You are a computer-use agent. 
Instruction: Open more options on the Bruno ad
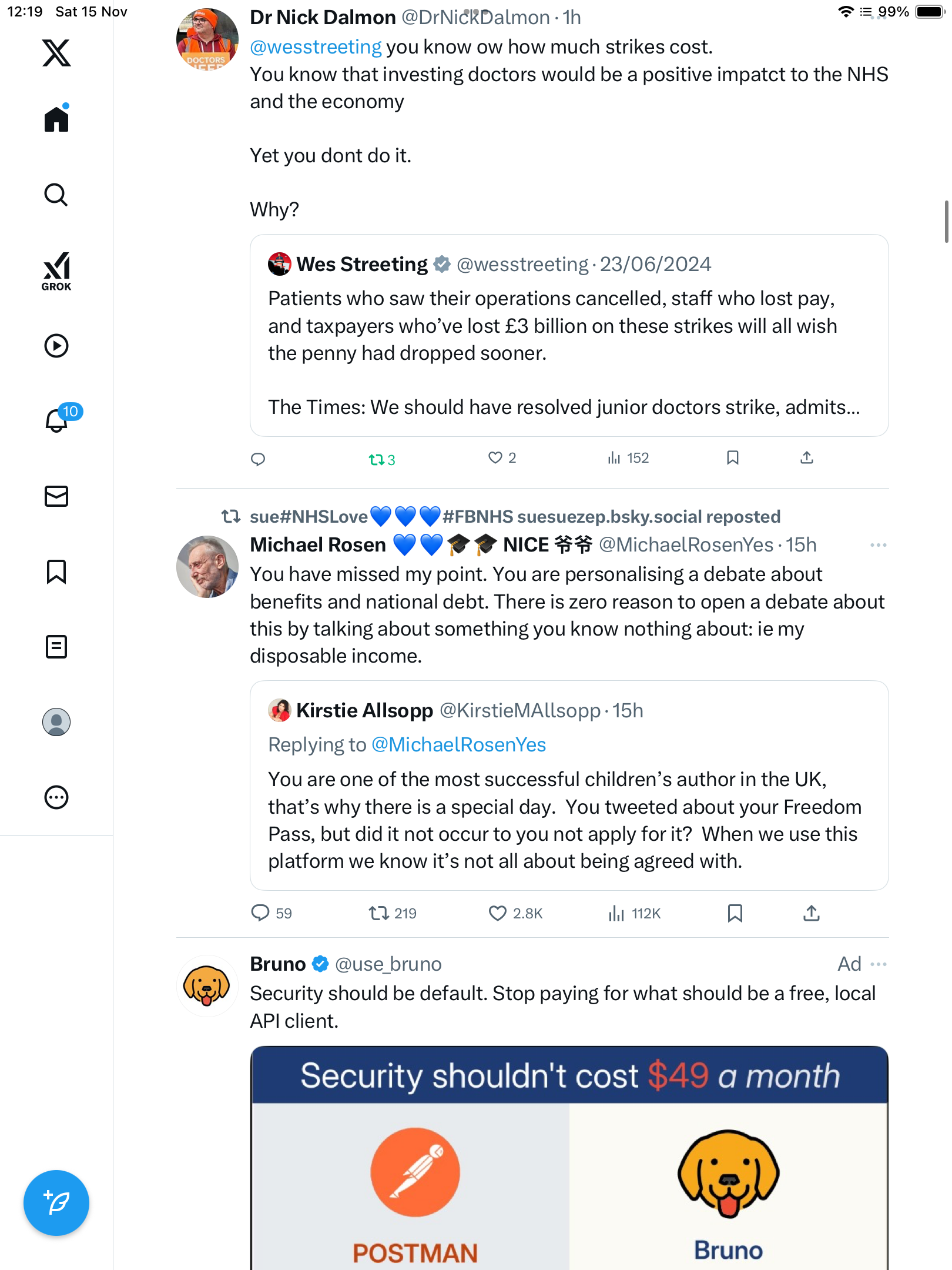coord(879,964)
